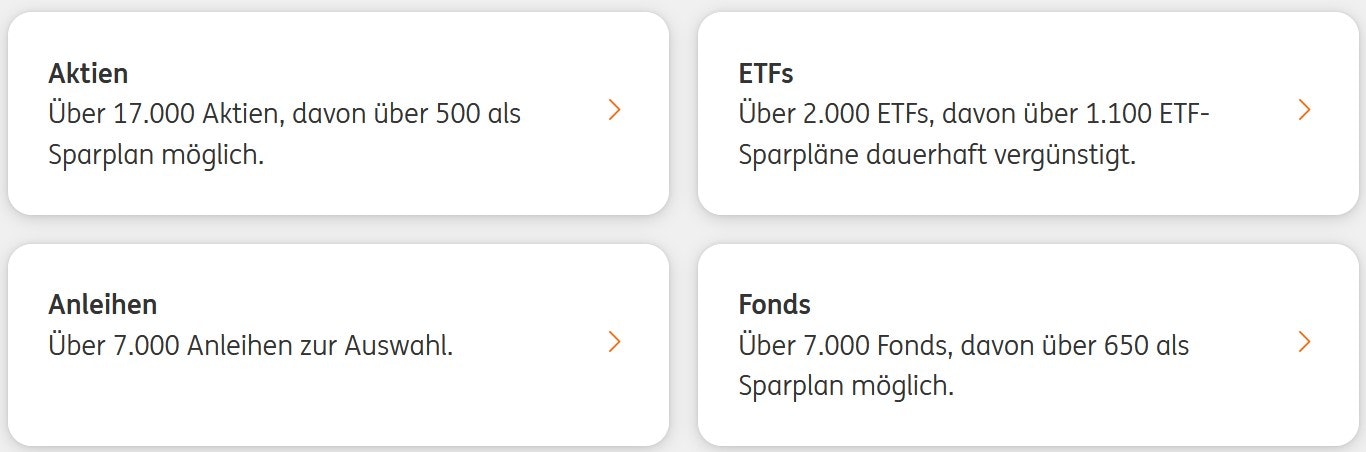1366x452 pixels.
Task: Click empty space below the Anleihen description
Action: [x=300, y=400]
